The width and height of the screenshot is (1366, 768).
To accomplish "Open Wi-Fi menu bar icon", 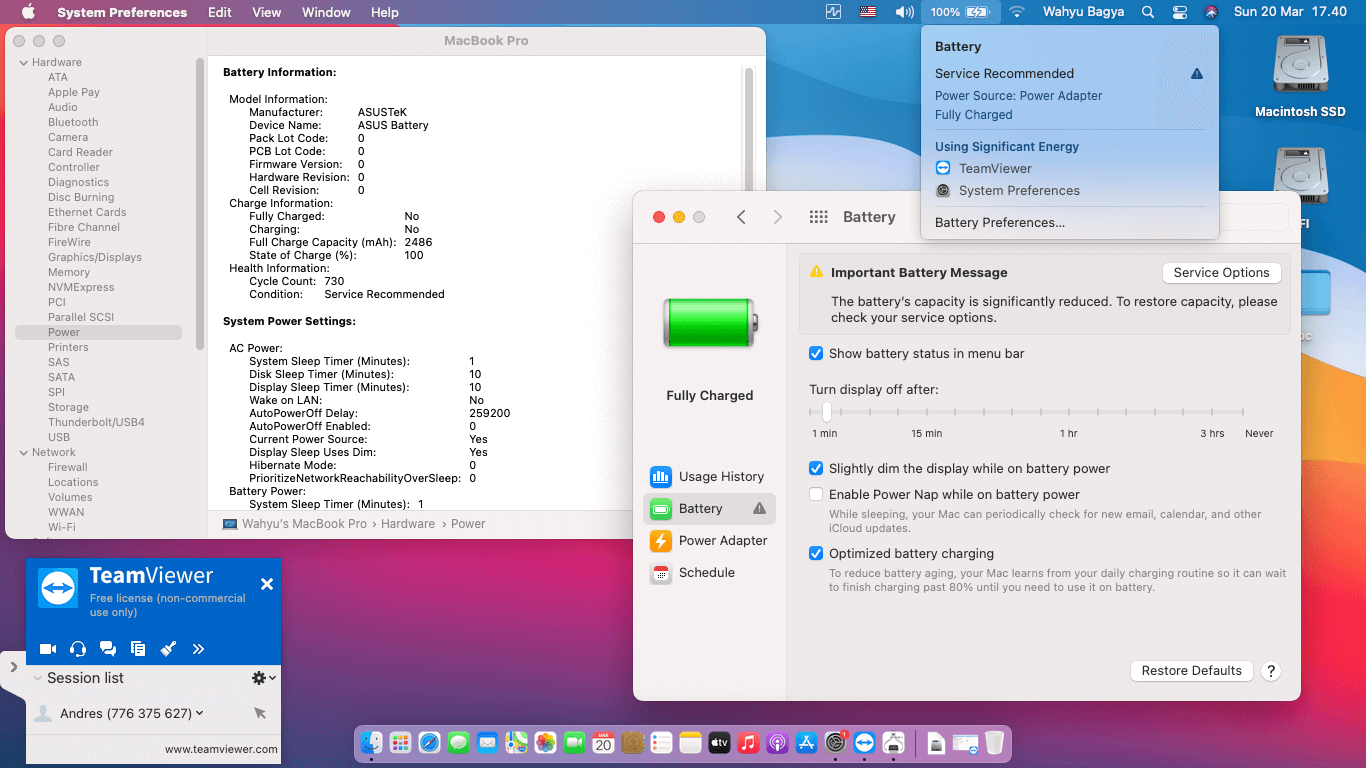I will coord(1016,12).
